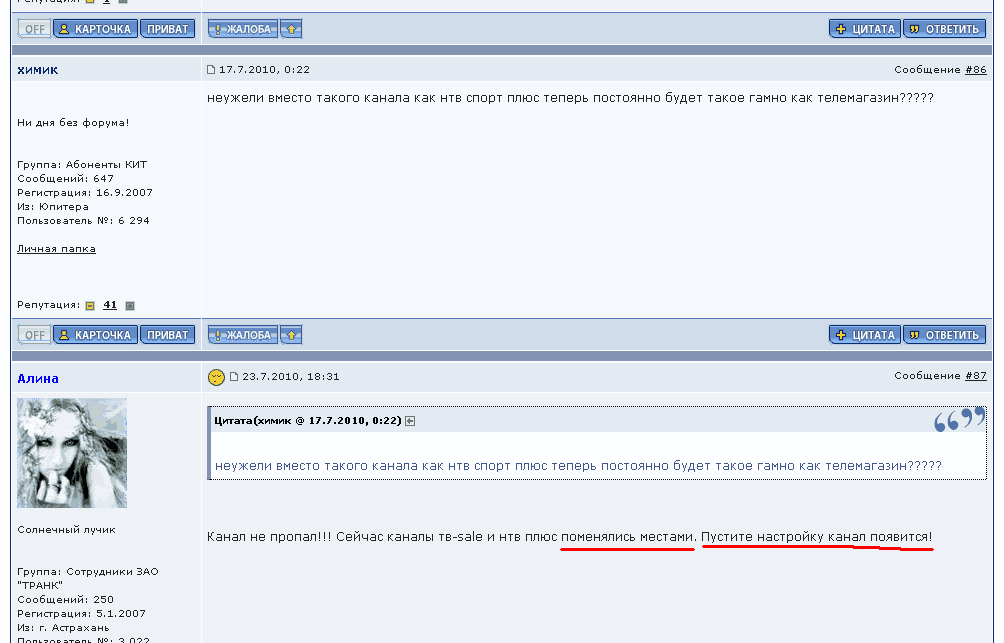The image size is (1004, 643).
Task: Click the text Группа: Сотрудники ЗАО "ТРАНК"
Action: coord(88,578)
